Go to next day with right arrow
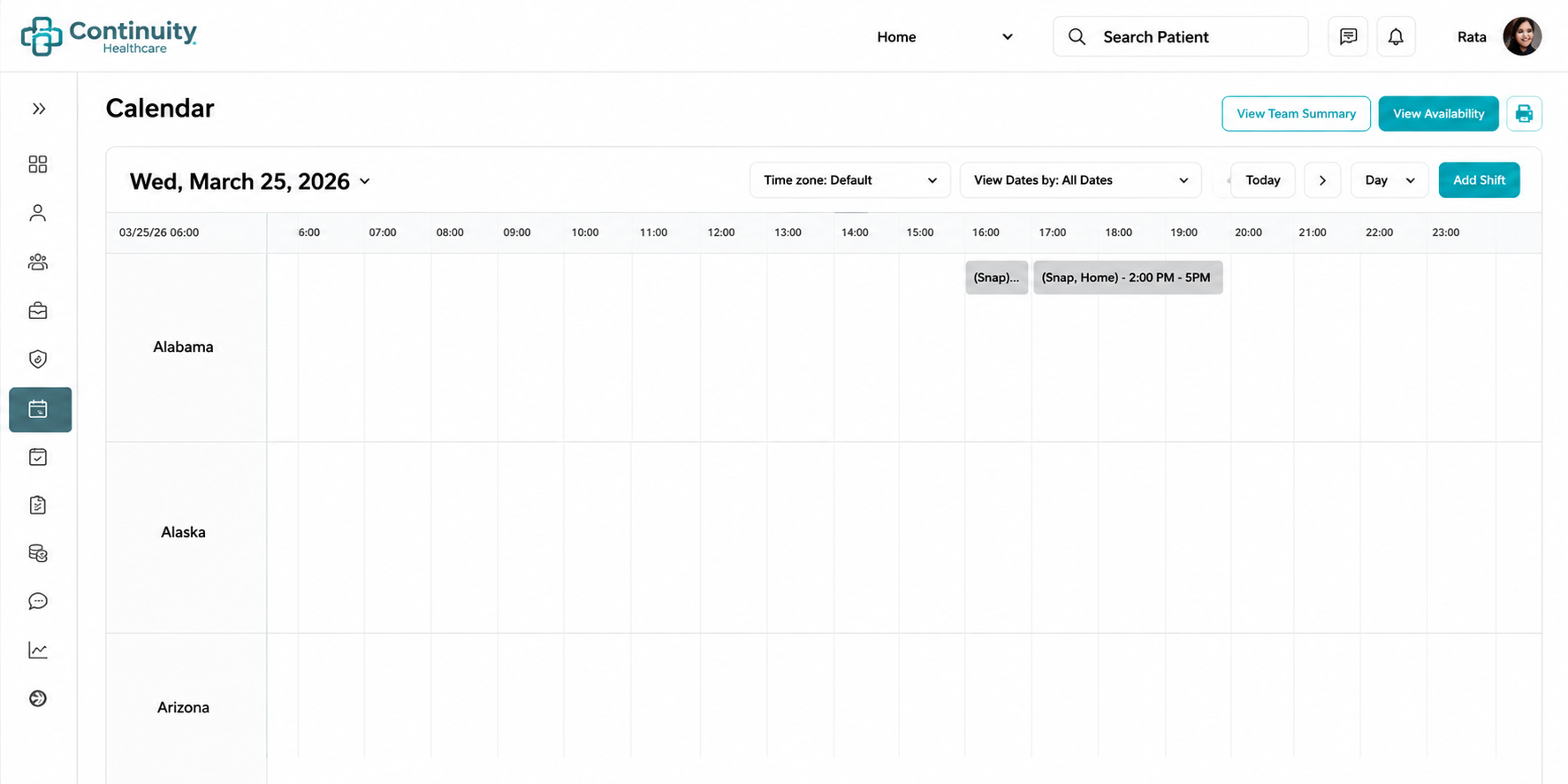1568x784 pixels. click(1322, 180)
